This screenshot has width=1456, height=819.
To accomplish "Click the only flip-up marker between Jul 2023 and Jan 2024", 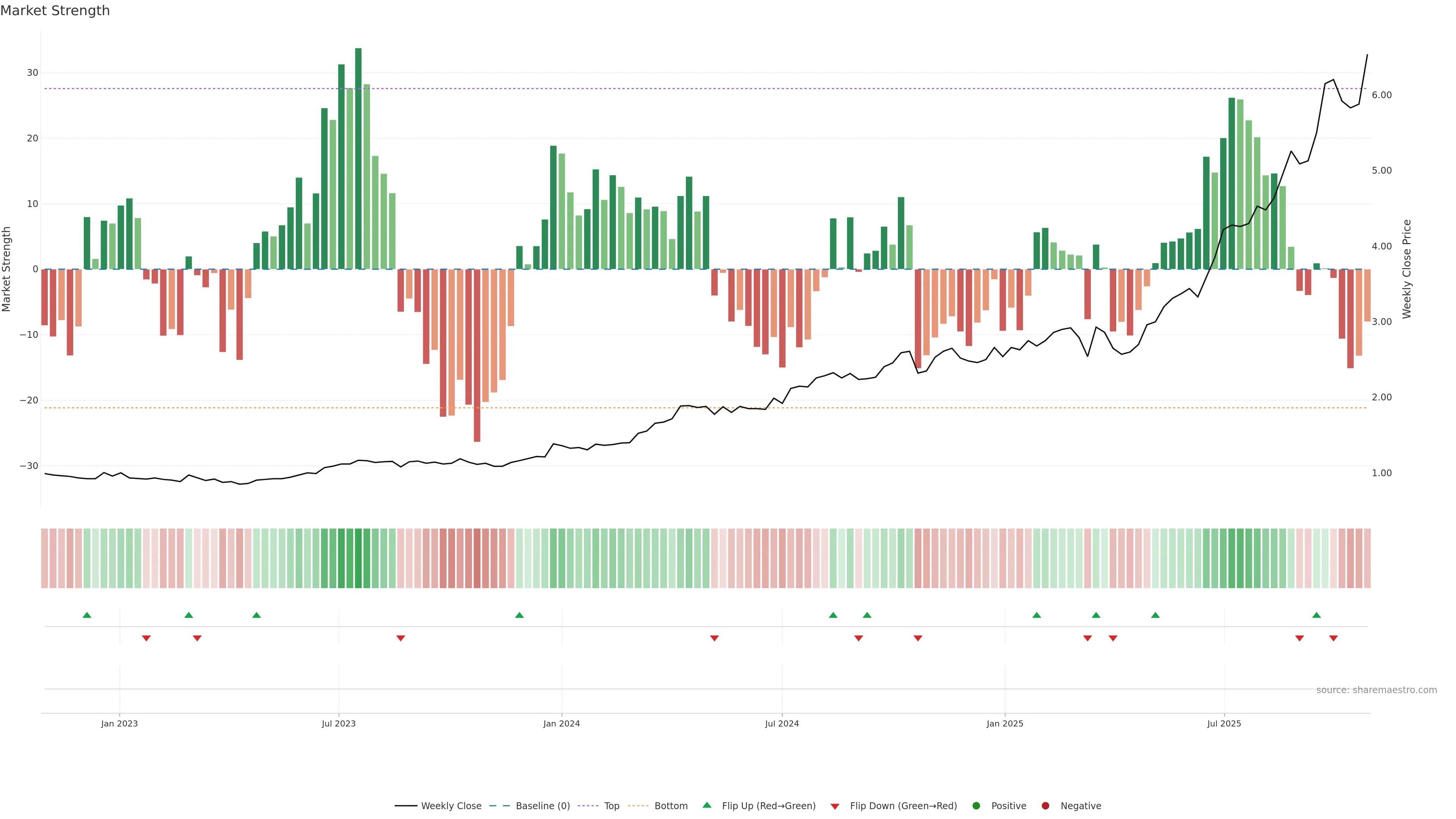I will [x=519, y=615].
